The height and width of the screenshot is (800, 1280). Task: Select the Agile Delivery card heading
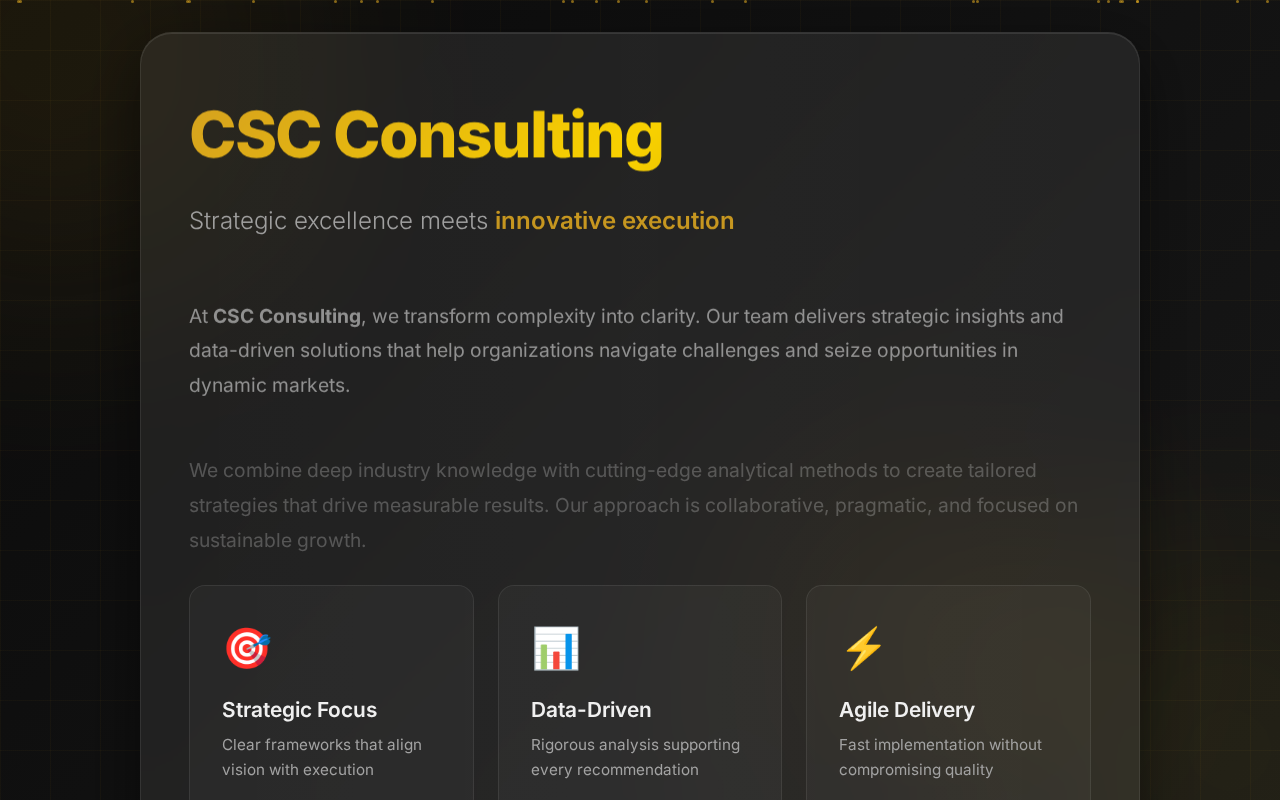(906, 710)
